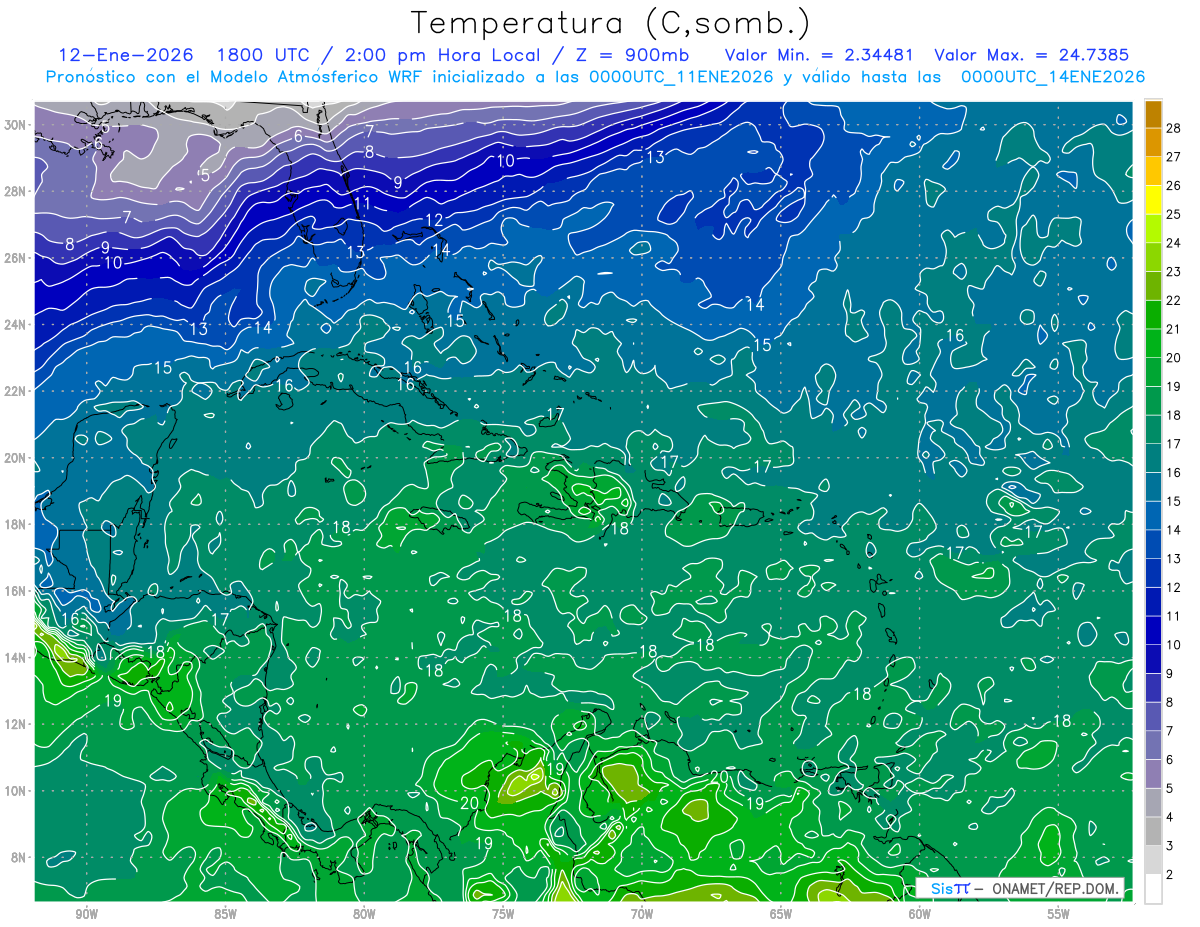Click the '25' value on the colorbar
Viewport: 1200px width, 927px height.
1175,214
